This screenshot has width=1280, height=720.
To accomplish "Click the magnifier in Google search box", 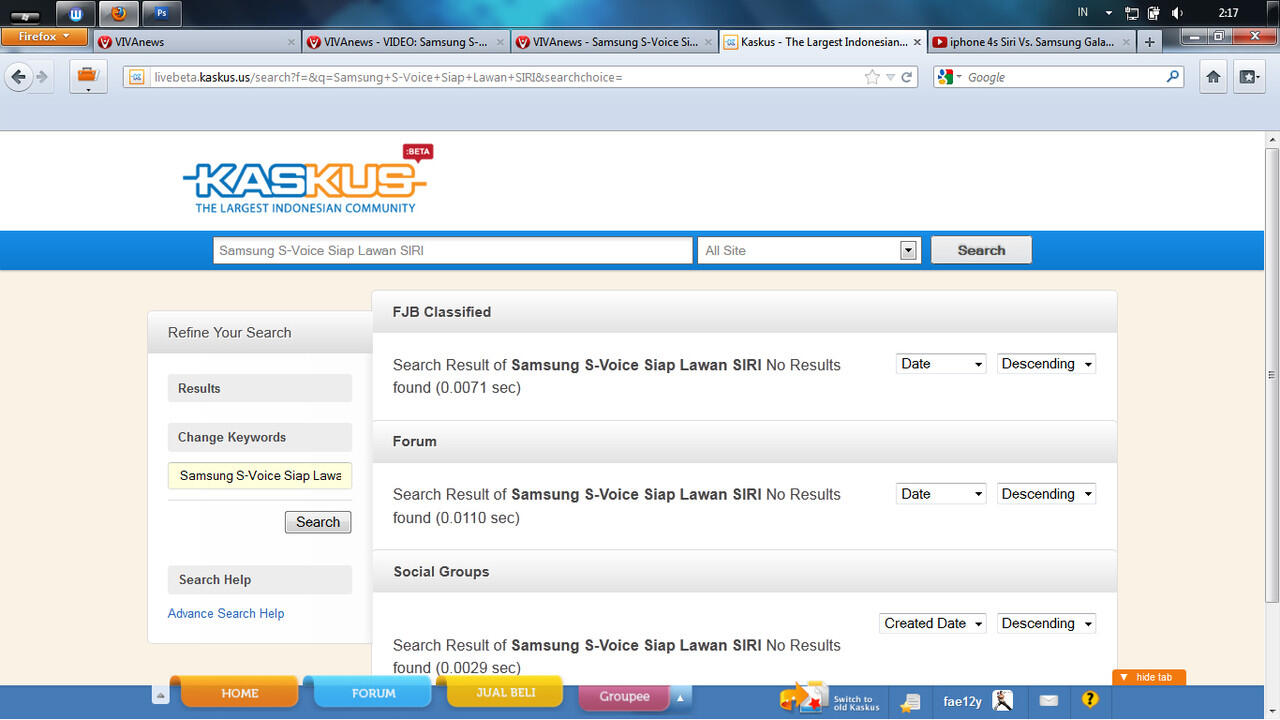I will pos(1173,77).
